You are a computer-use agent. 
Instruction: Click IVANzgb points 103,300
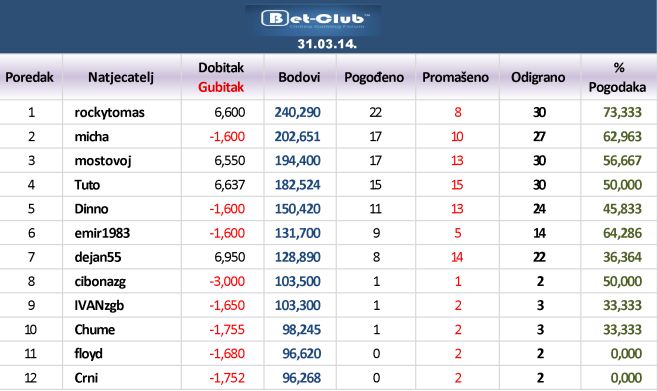[297, 306]
